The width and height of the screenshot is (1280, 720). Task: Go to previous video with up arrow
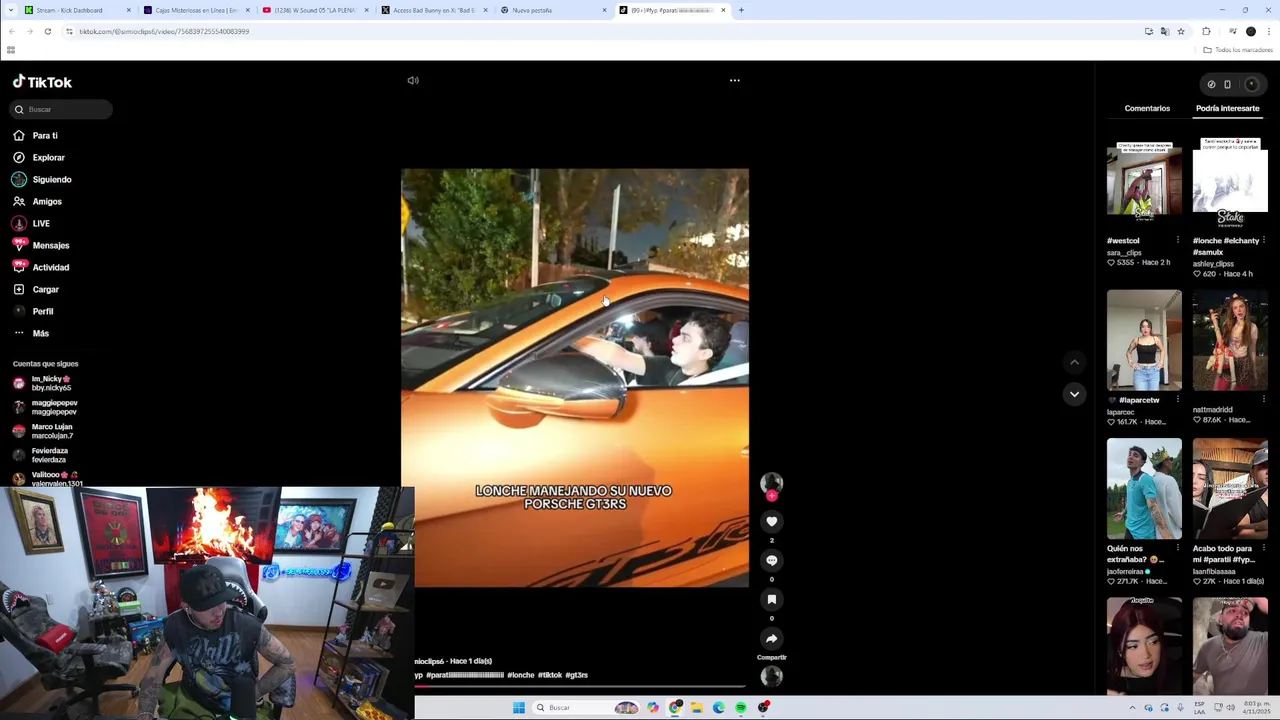click(x=1074, y=362)
